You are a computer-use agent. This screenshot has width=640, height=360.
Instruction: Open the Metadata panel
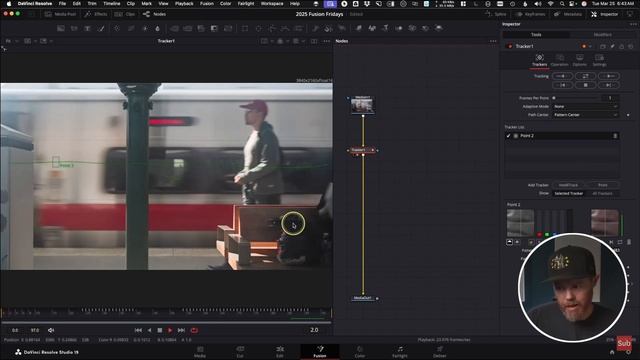568,14
